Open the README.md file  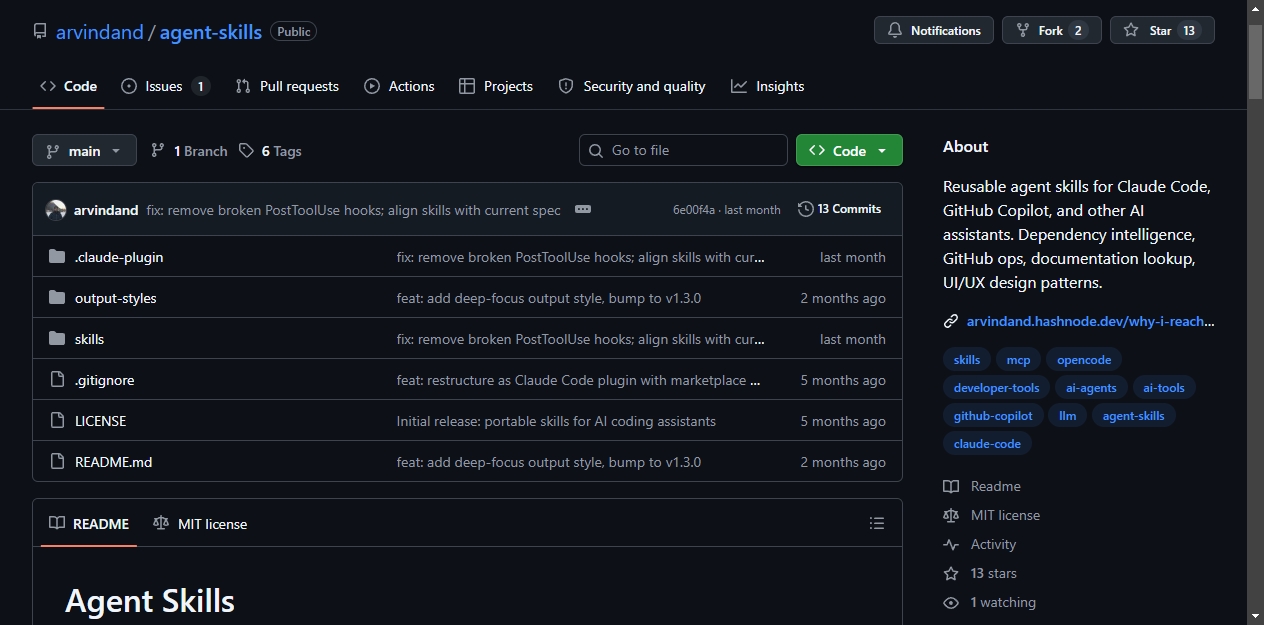(x=113, y=462)
